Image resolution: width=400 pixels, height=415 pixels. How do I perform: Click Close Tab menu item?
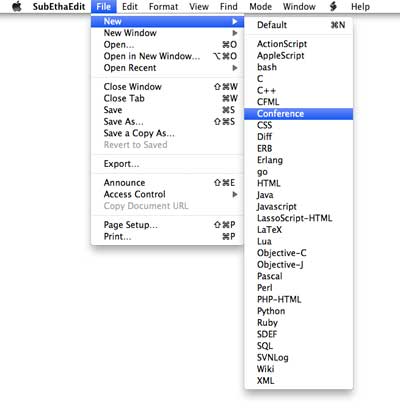(x=167, y=98)
